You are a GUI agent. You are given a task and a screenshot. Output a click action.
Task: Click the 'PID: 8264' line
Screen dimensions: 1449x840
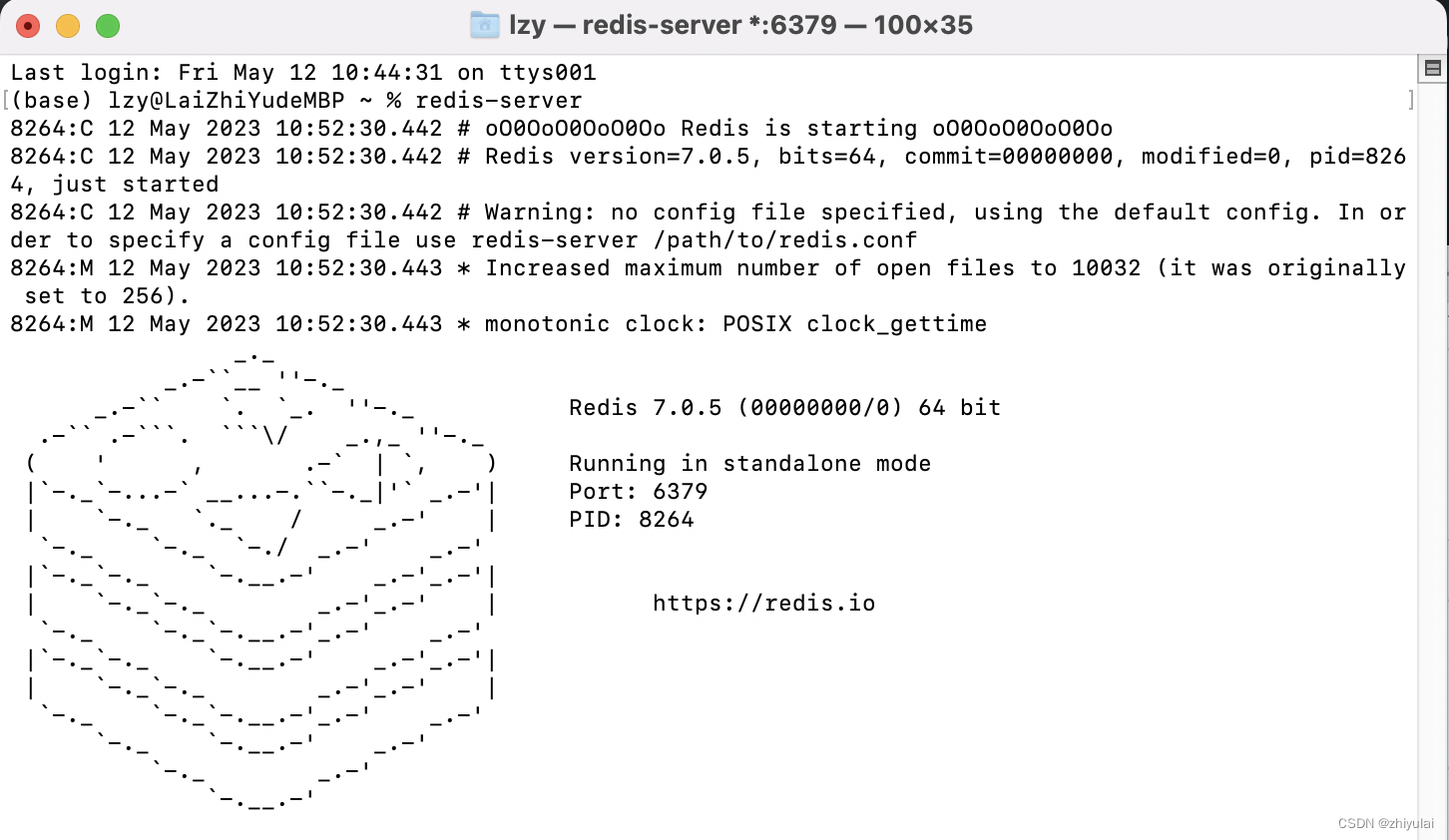(631, 519)
